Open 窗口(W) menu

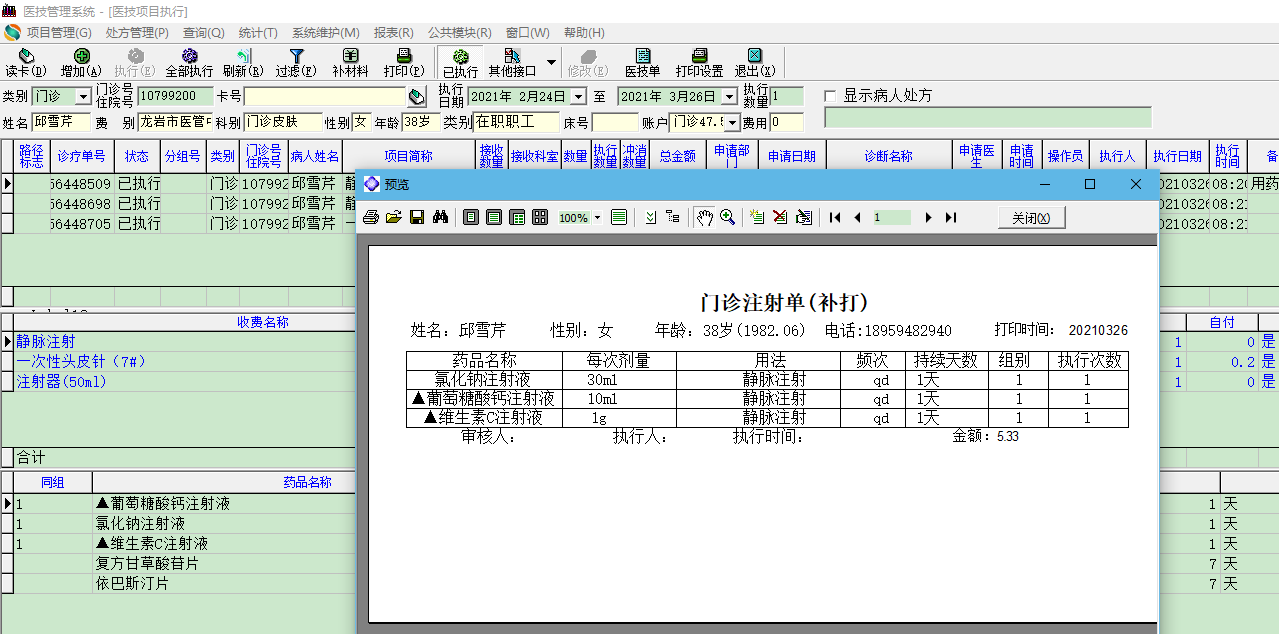[x=527, y=32]
